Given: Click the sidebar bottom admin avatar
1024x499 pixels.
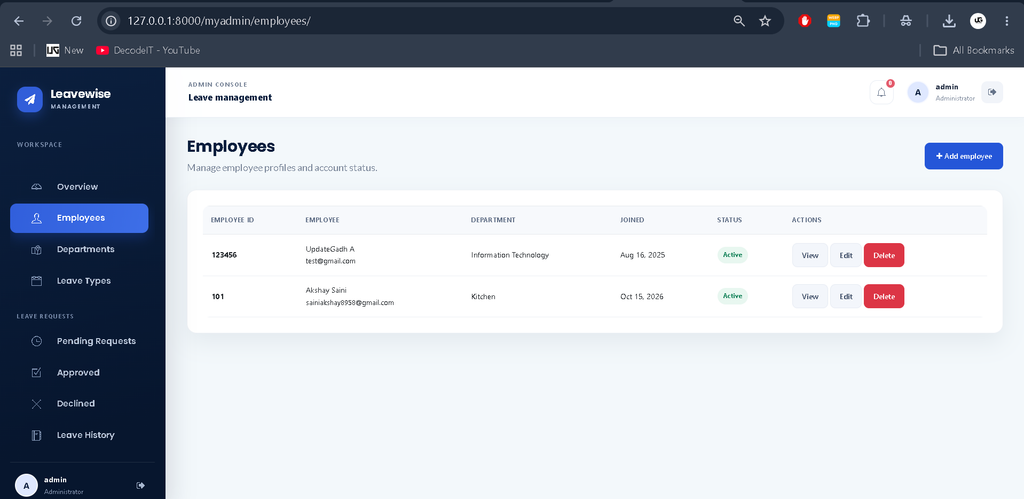Looking at the screenshot, I should (x=26, y=485).
